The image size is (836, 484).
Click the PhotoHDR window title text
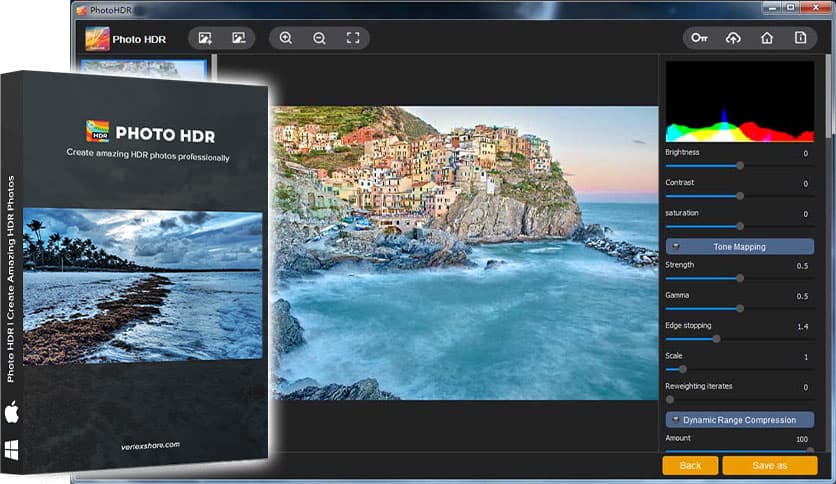[x=110, y=10]
